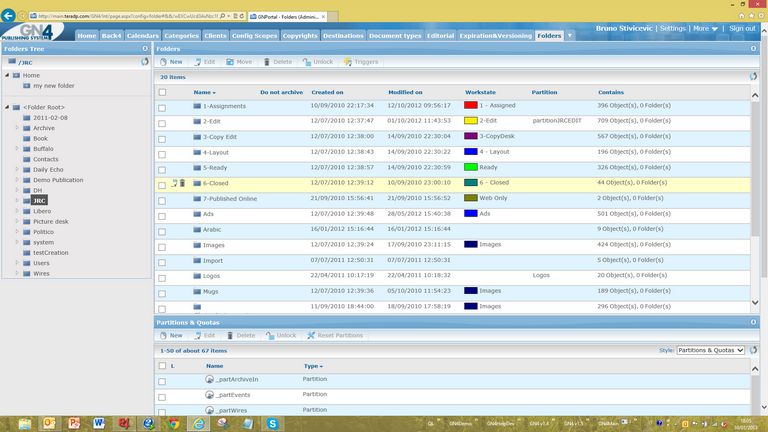
Task: Open File Explorer from the taskbar
Action: (24, 423)
